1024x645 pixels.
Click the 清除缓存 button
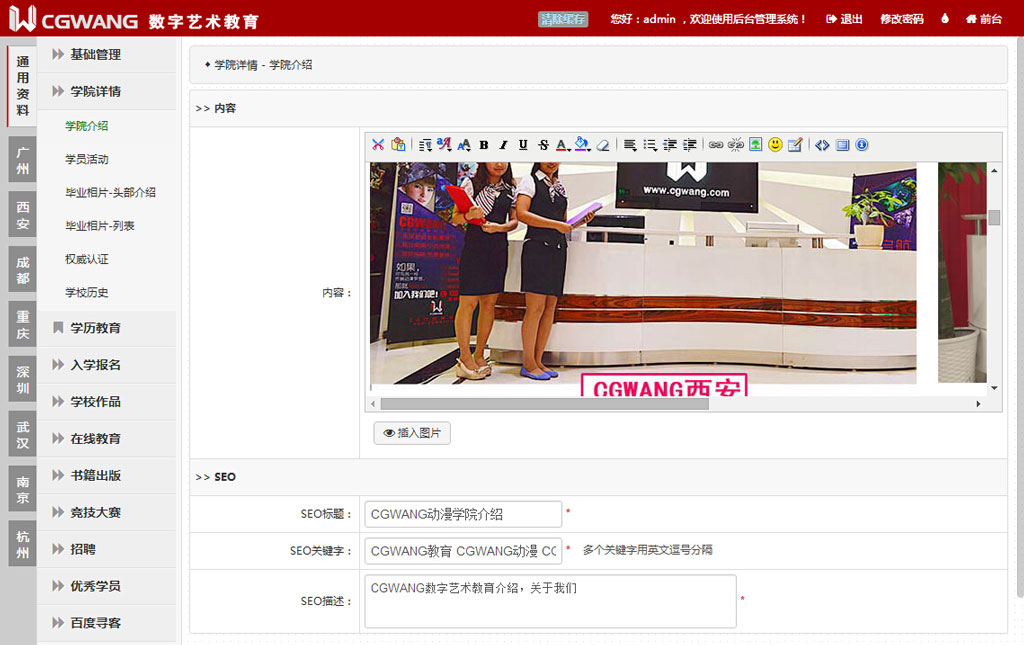tap(563, 19)
